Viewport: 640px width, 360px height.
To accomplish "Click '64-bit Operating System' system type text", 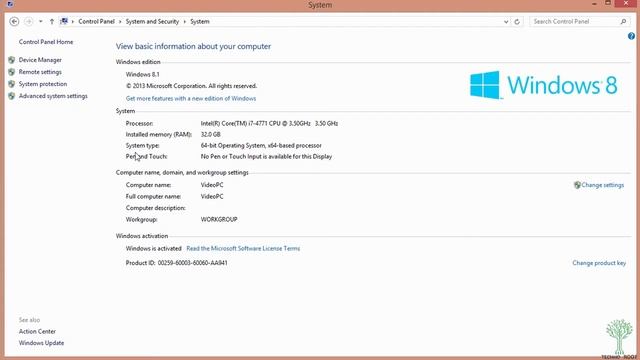I will 233,145.
